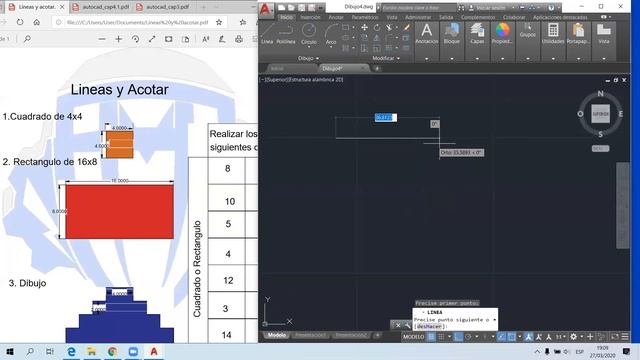Screen dimensions: 640x360
Task: Switch to autocad_cap3.pdf browser tab
Action: (x=164, y=7)
